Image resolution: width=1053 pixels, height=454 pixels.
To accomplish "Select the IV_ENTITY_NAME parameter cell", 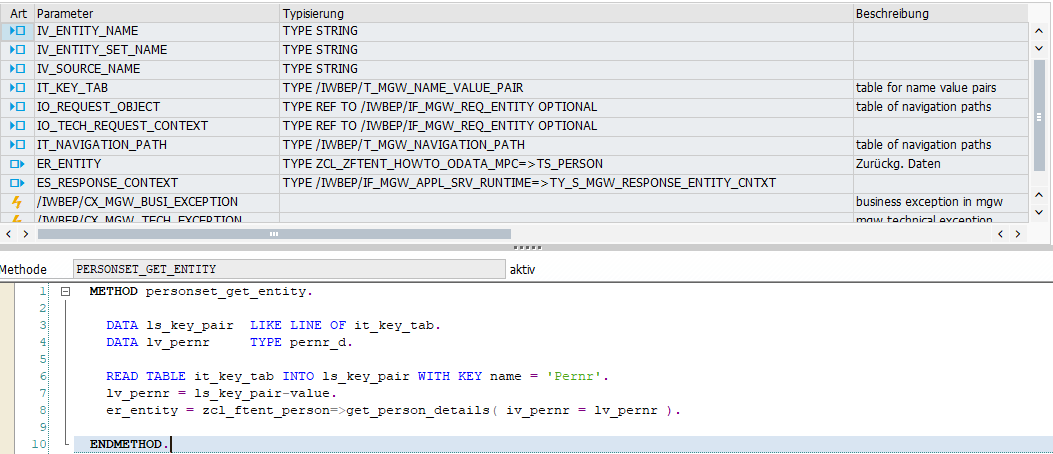I will pyautogui.click(x=157, y=31).
